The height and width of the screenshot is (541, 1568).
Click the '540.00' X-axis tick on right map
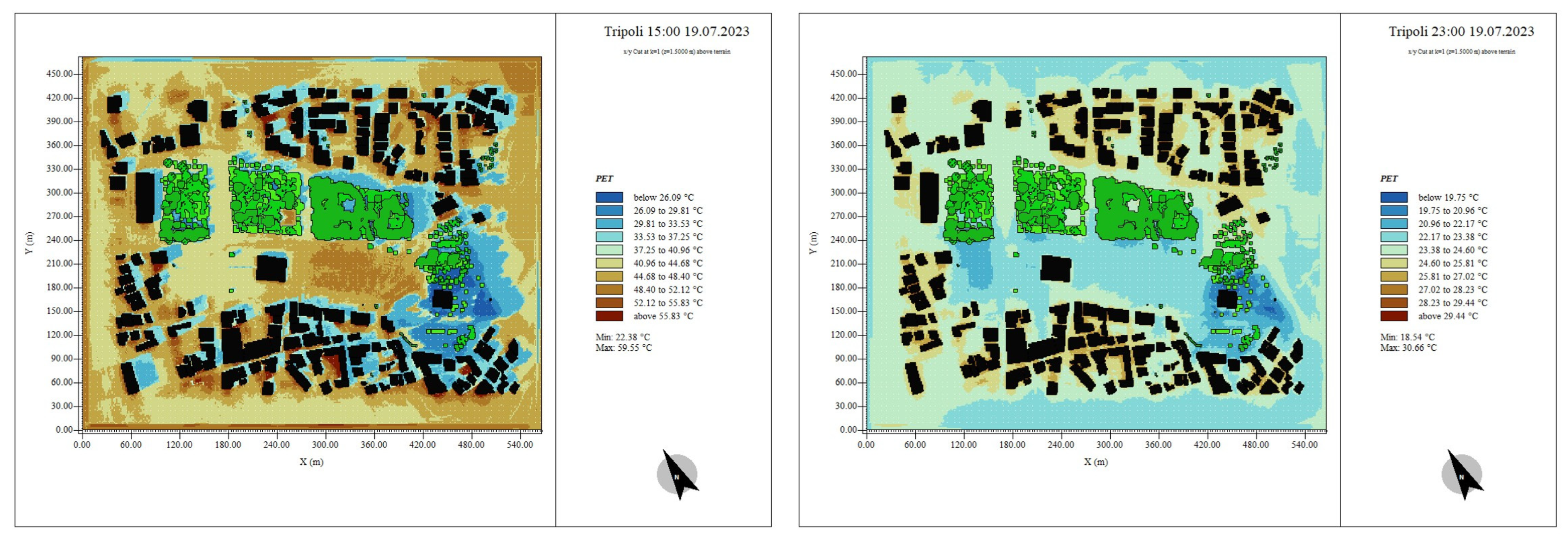point(1304,445)
